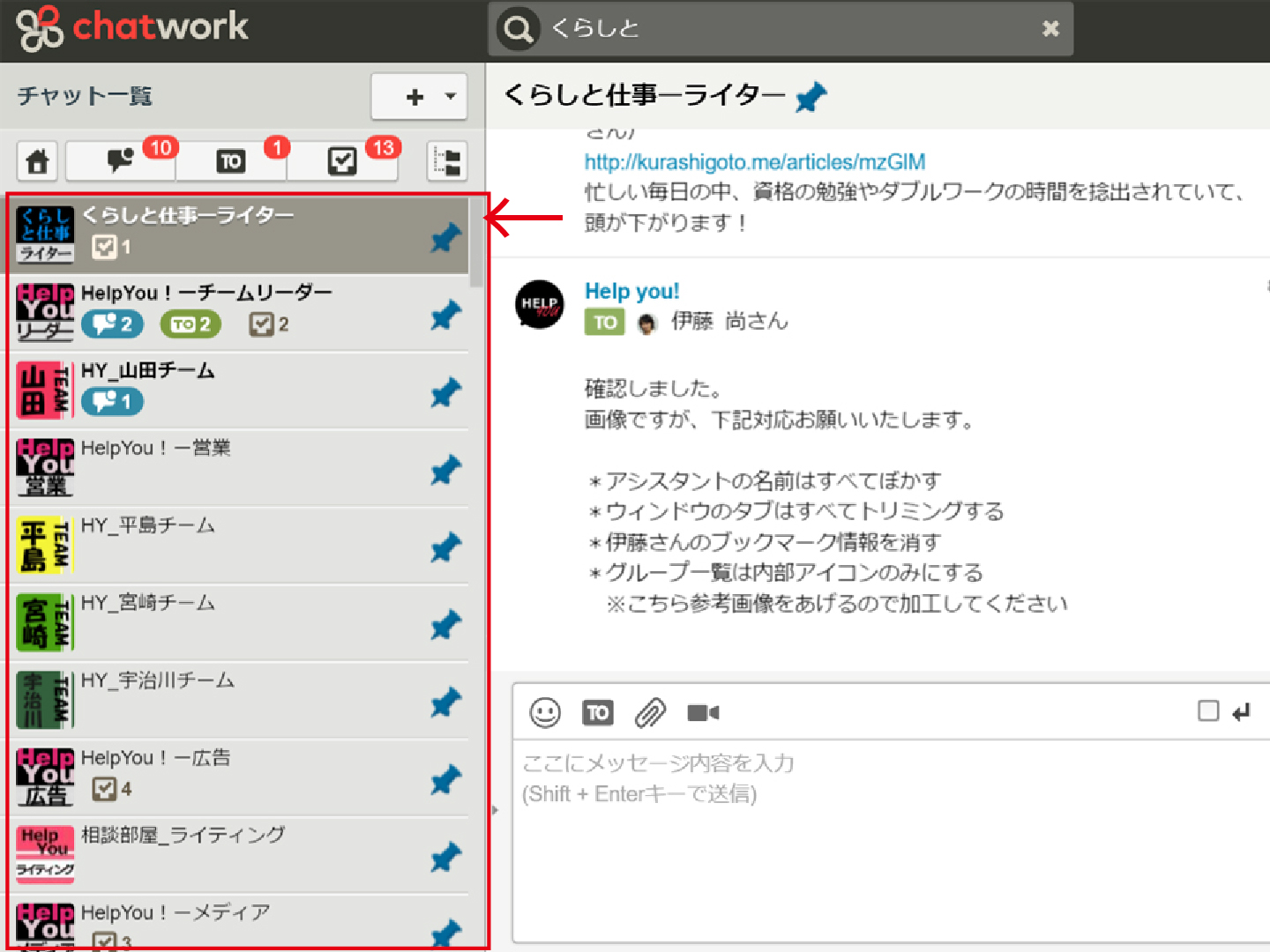
Task: Toggle pin on HelpYou！ー営業
Action: (x=445, y=470)
